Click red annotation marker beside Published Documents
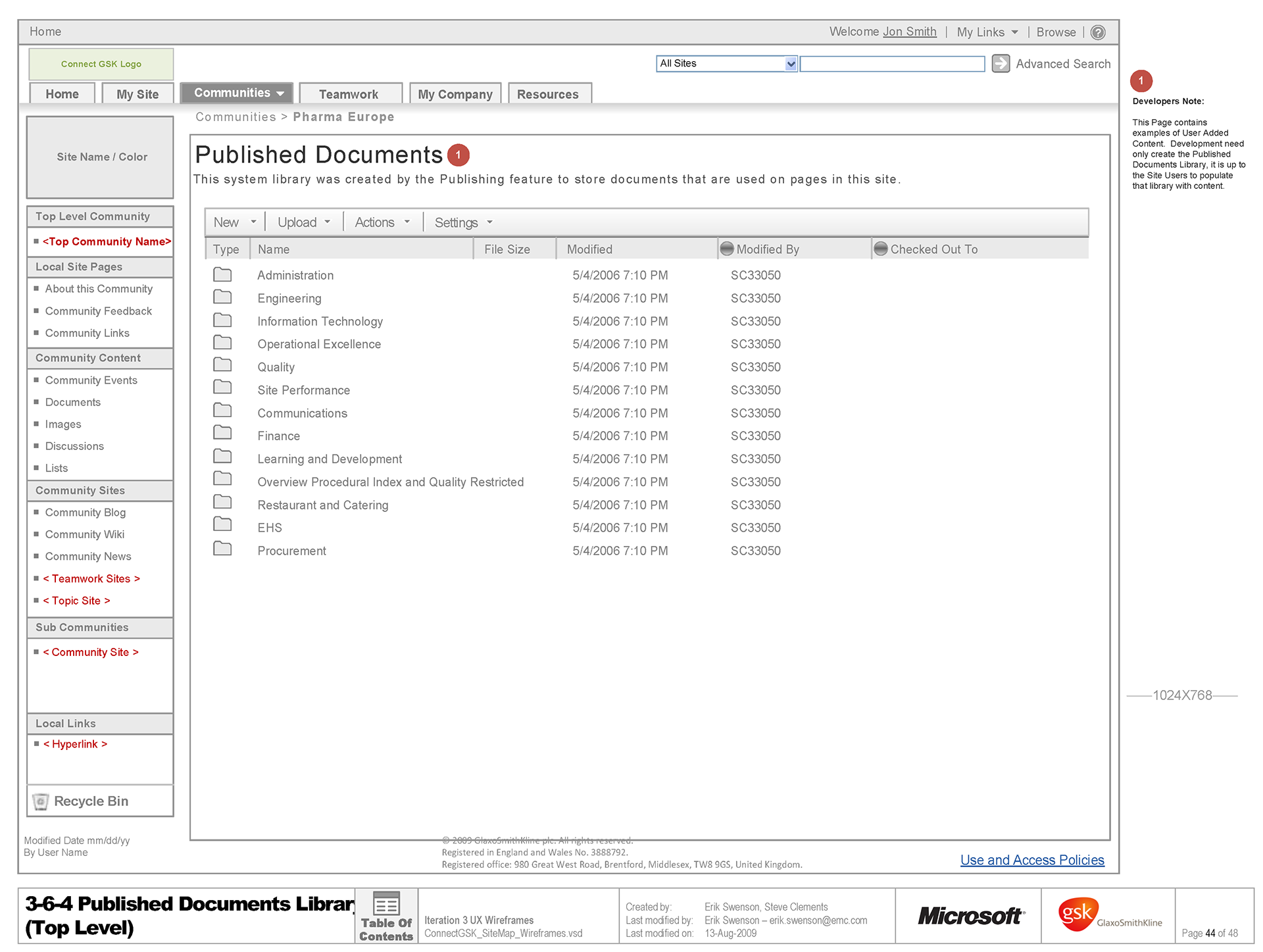The image size is (1263, 952). click(458, 155)
